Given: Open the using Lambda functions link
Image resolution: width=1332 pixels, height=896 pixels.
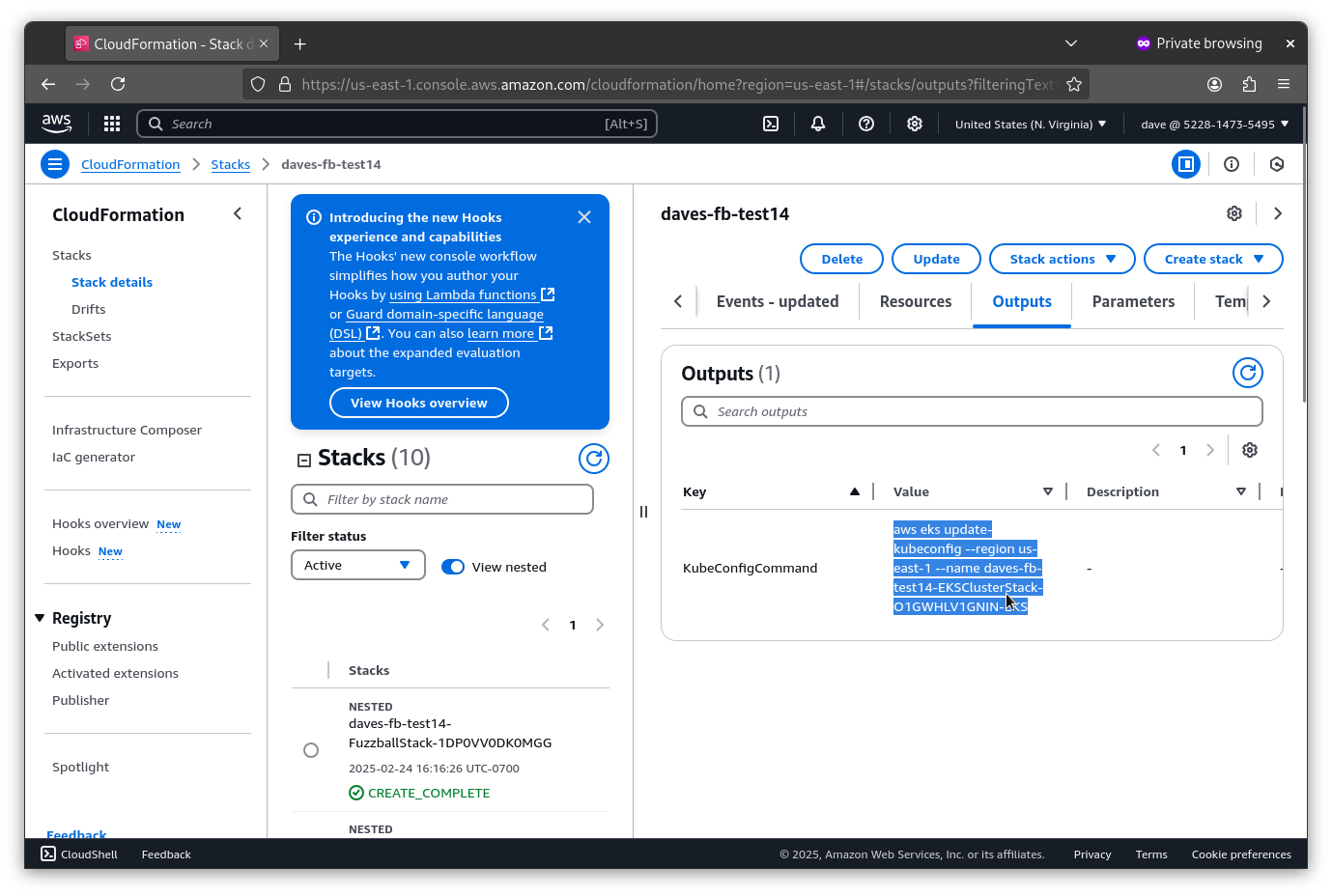Looking at the screenshot, I should click(471, 294).
